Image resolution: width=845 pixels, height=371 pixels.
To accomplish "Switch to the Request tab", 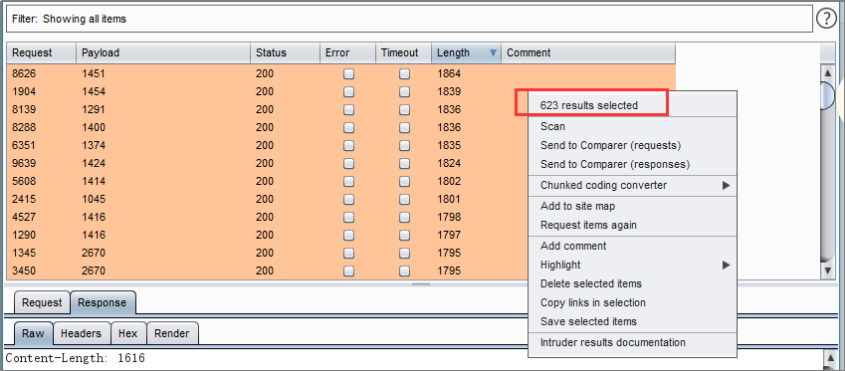I will [42, 303].
